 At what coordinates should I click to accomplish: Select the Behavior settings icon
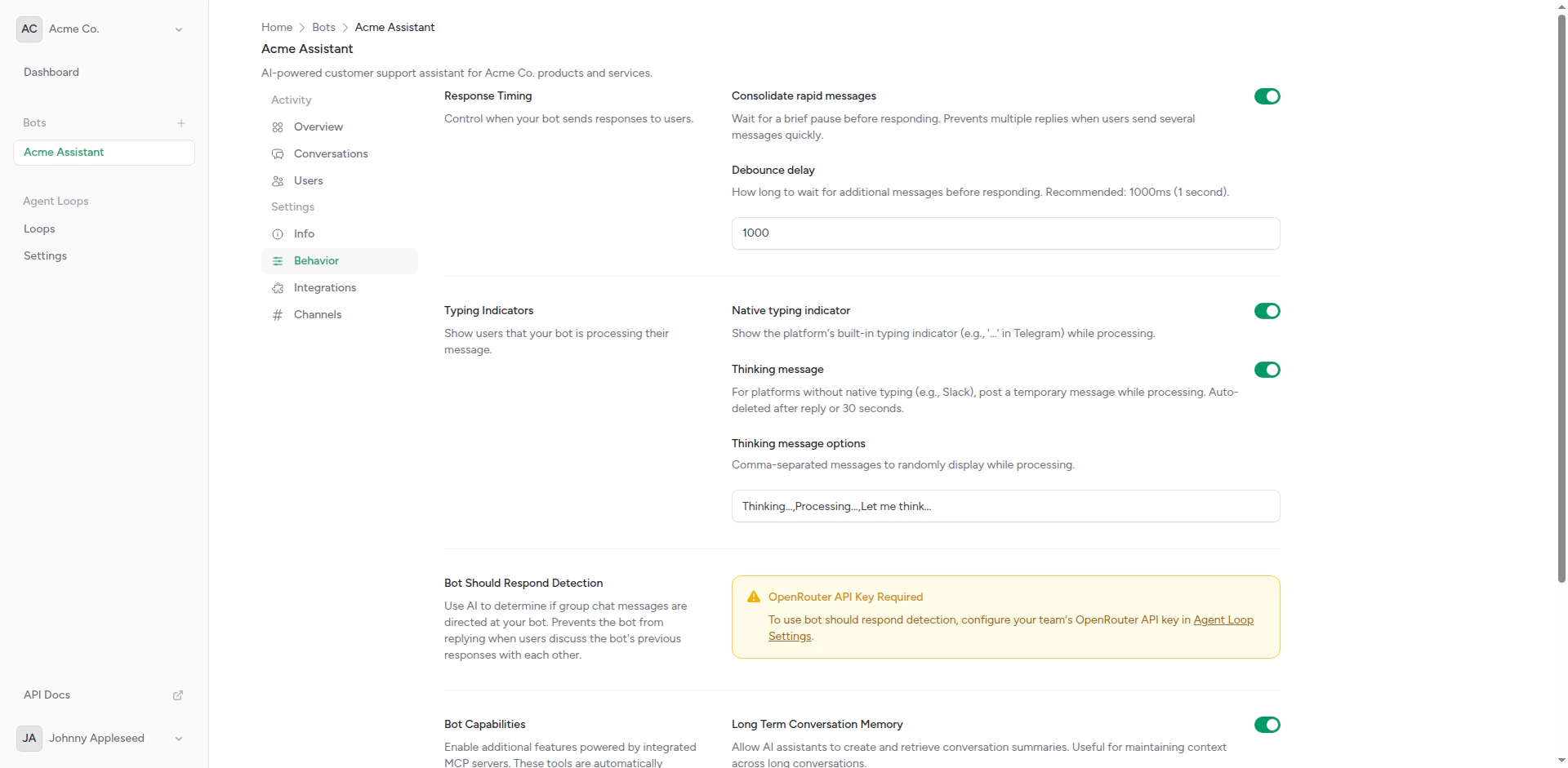pyautogui.click(x=278, y=260)
